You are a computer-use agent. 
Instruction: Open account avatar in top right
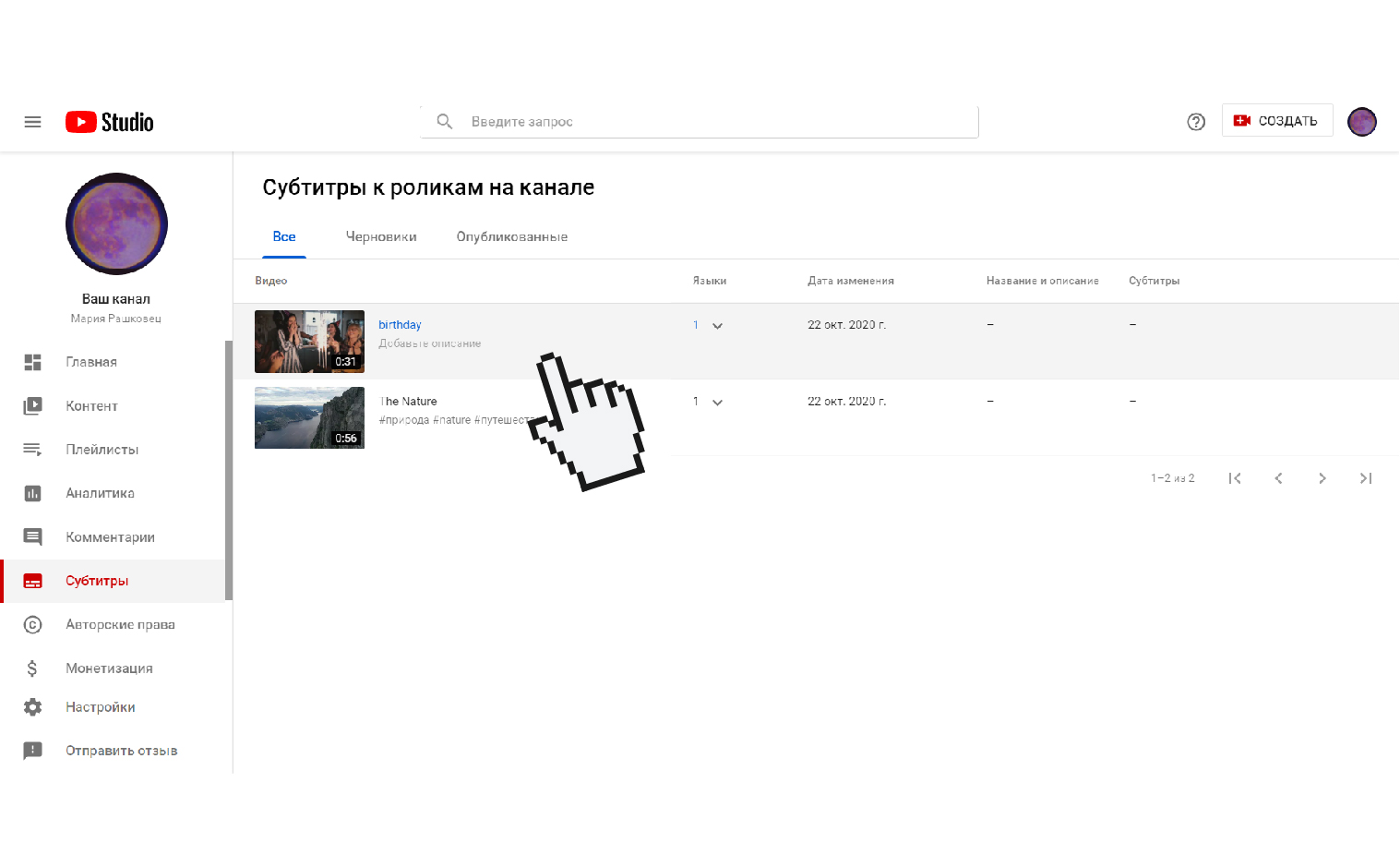[1361, 122]
